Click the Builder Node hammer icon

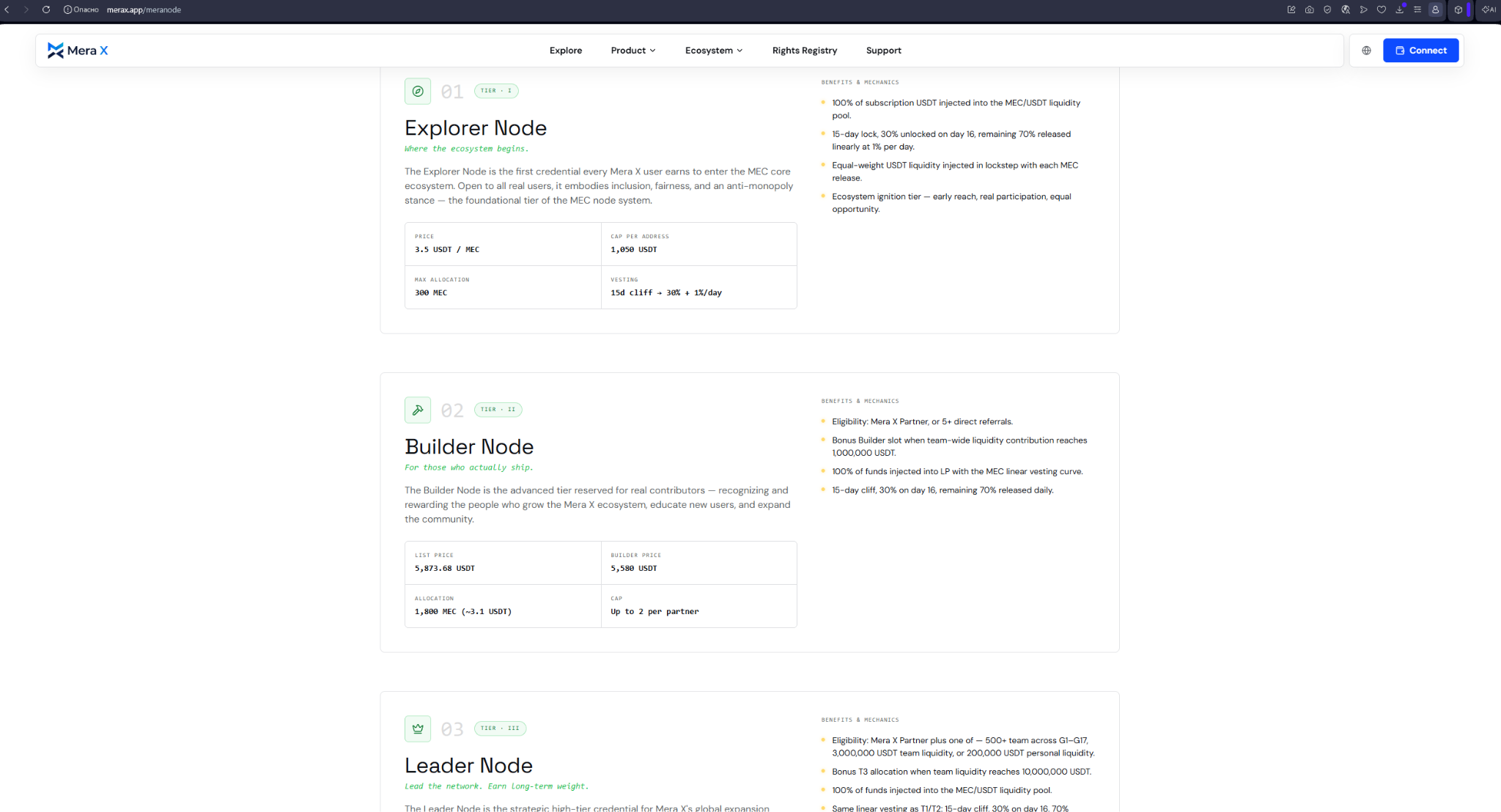418,410
